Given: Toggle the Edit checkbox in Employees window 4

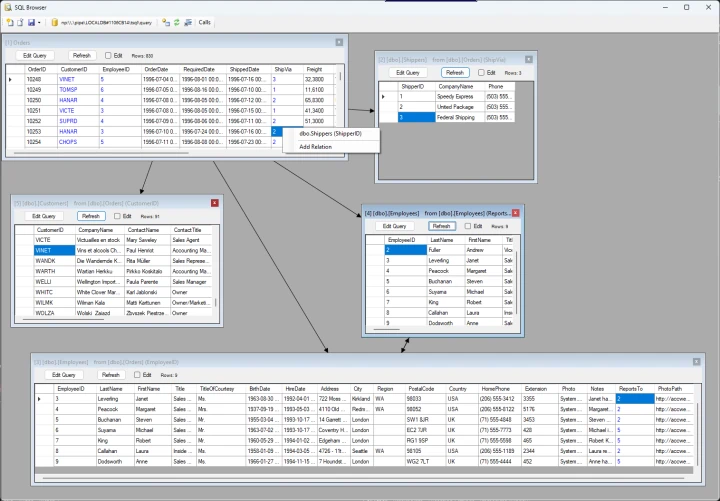Looking at the screenshot, I should pyautogui.click(x=468, y=226).
